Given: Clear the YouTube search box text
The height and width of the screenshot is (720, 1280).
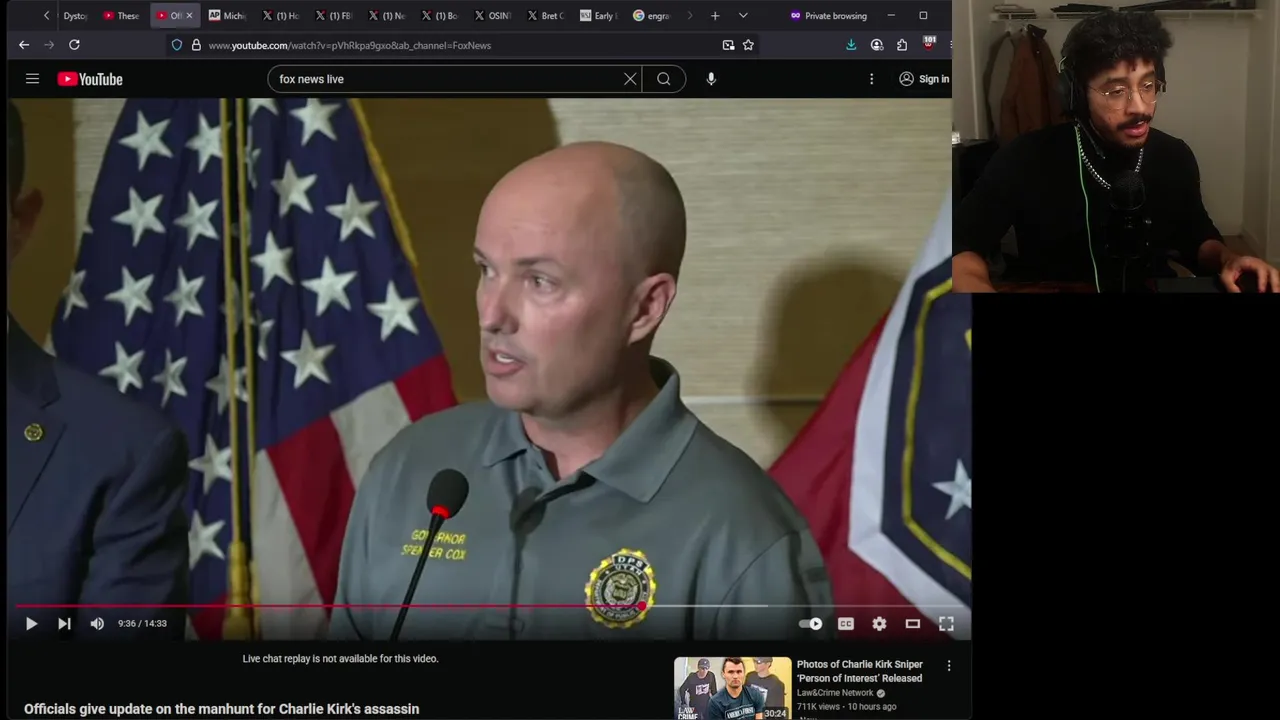Looking at the screenshot, I should click(630, 79).
